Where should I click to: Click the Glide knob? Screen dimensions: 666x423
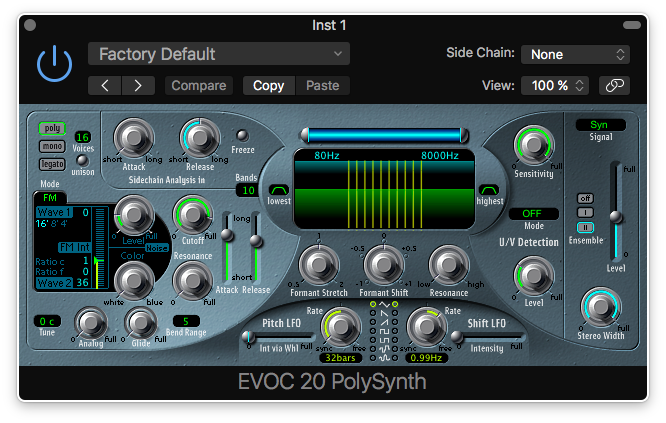click(141, 323)
